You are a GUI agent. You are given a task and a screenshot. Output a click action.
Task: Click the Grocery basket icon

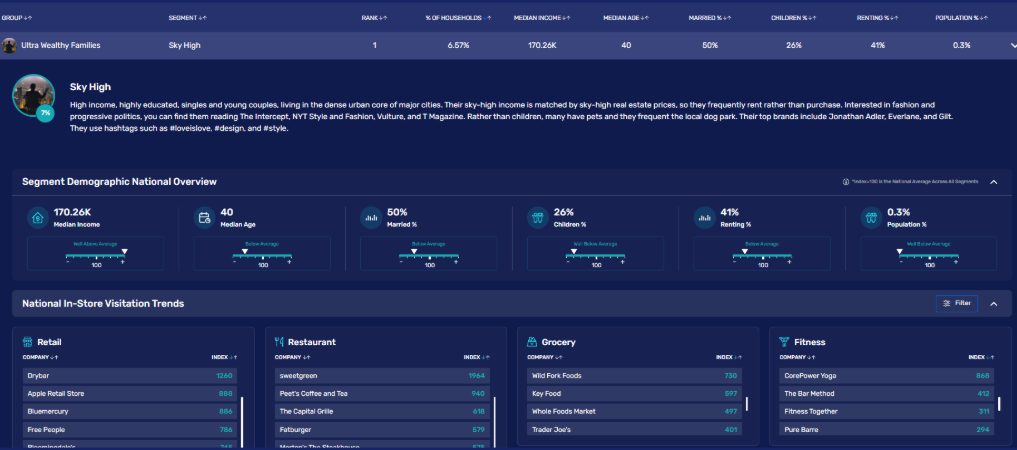pos(532,342)
